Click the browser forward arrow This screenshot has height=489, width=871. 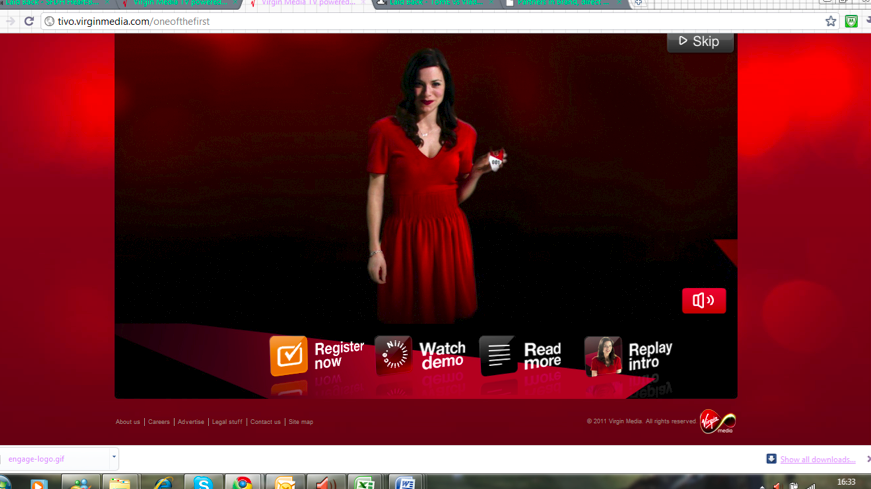(x=10, y=21)
